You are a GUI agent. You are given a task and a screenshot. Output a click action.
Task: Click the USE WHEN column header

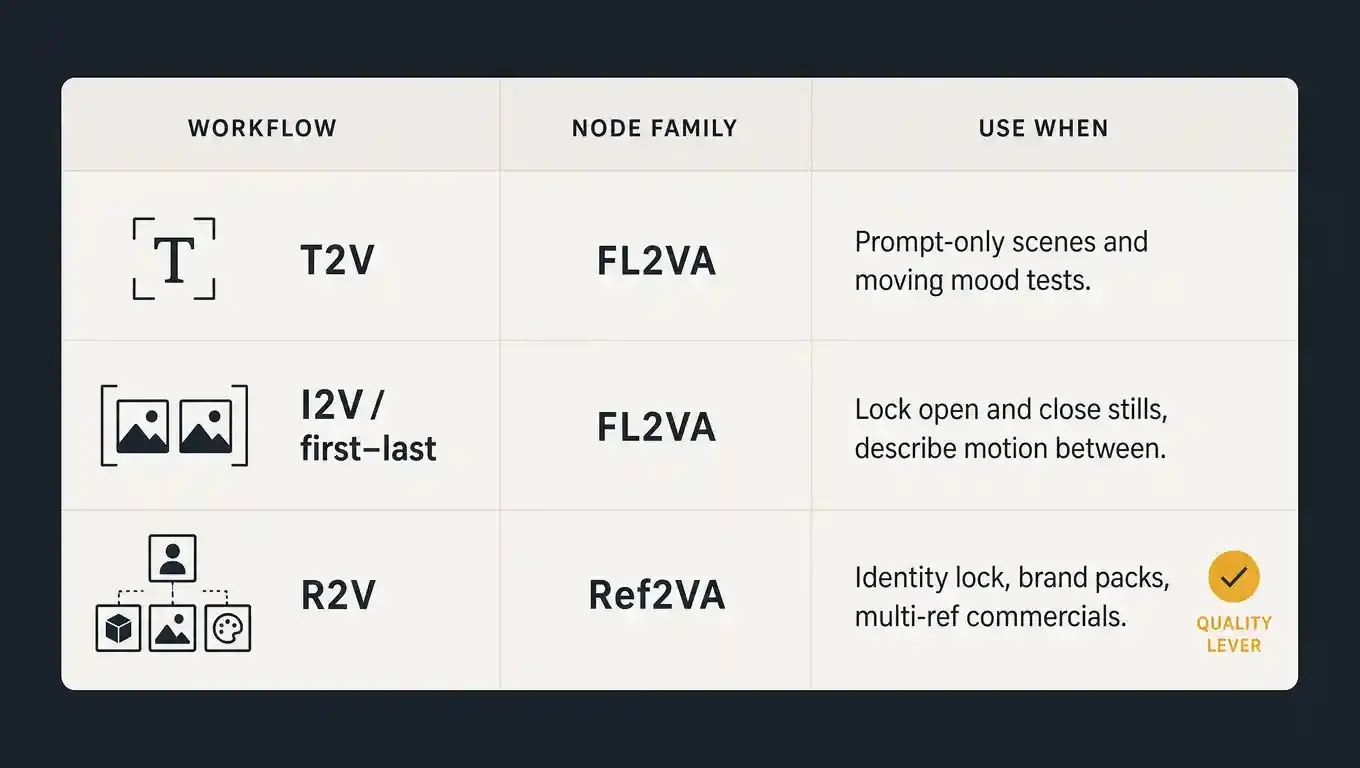click(x=1044, y=128)
